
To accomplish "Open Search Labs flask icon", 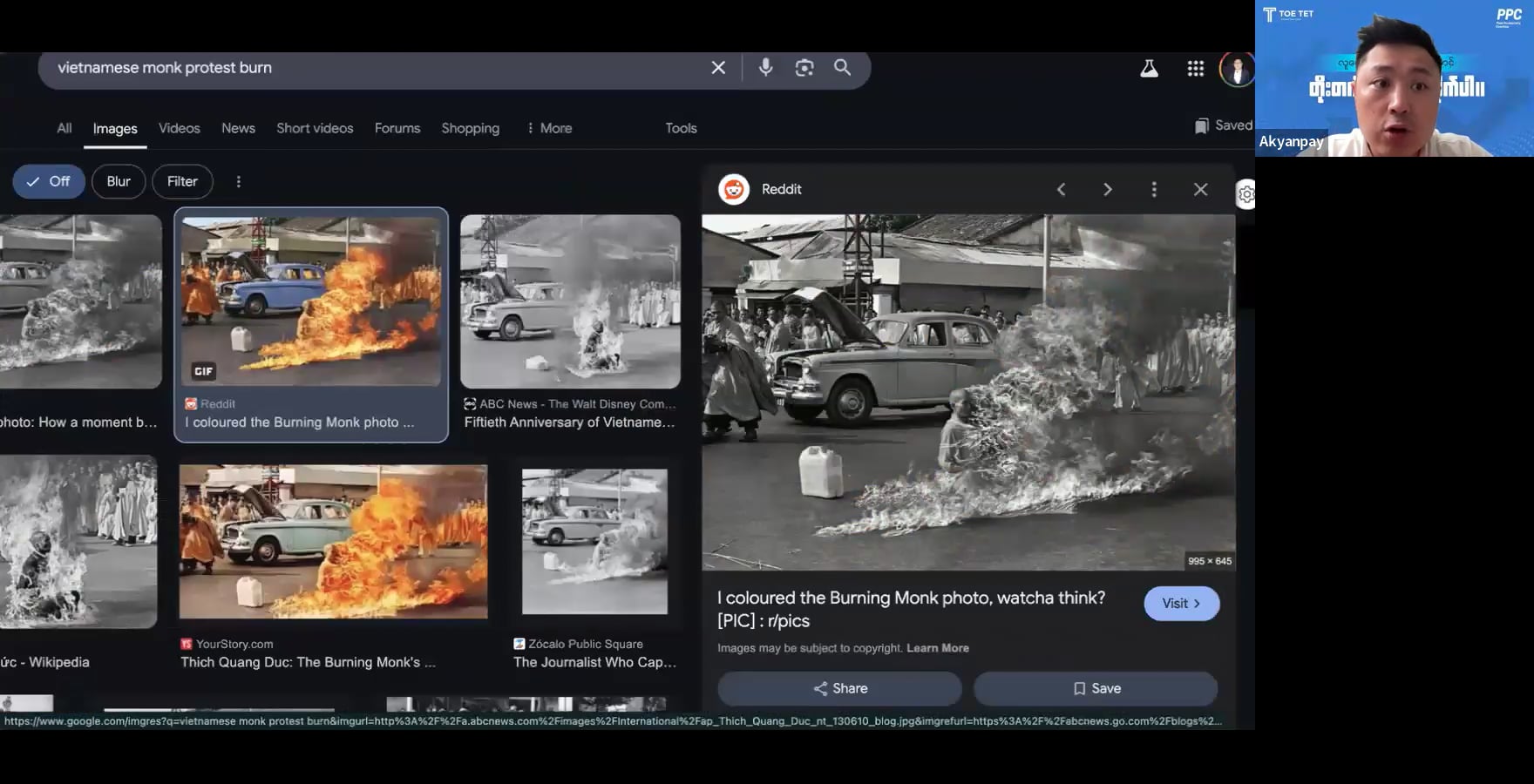I will pos(1149,69).
